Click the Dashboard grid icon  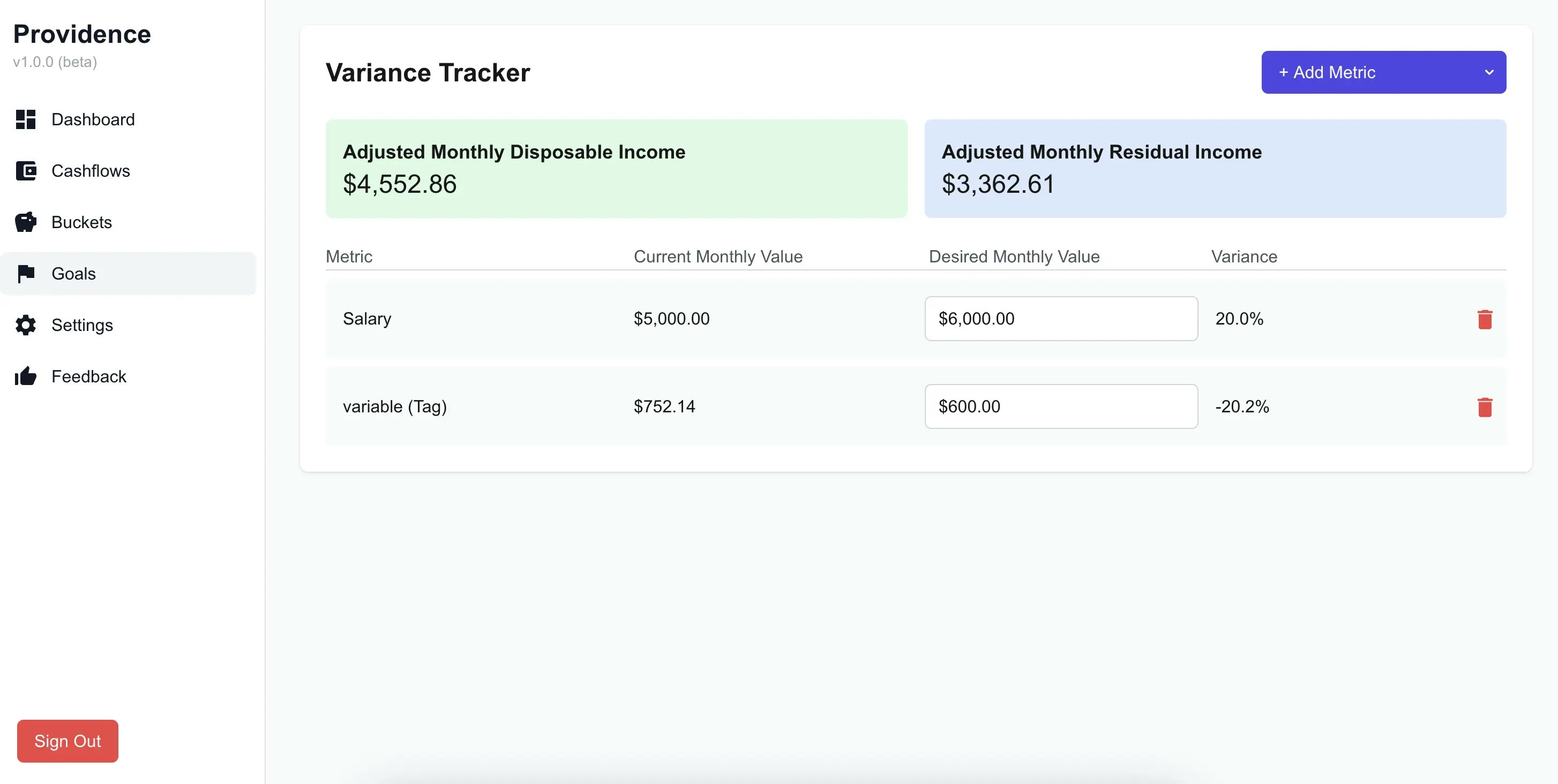click(x=25, y=119)
